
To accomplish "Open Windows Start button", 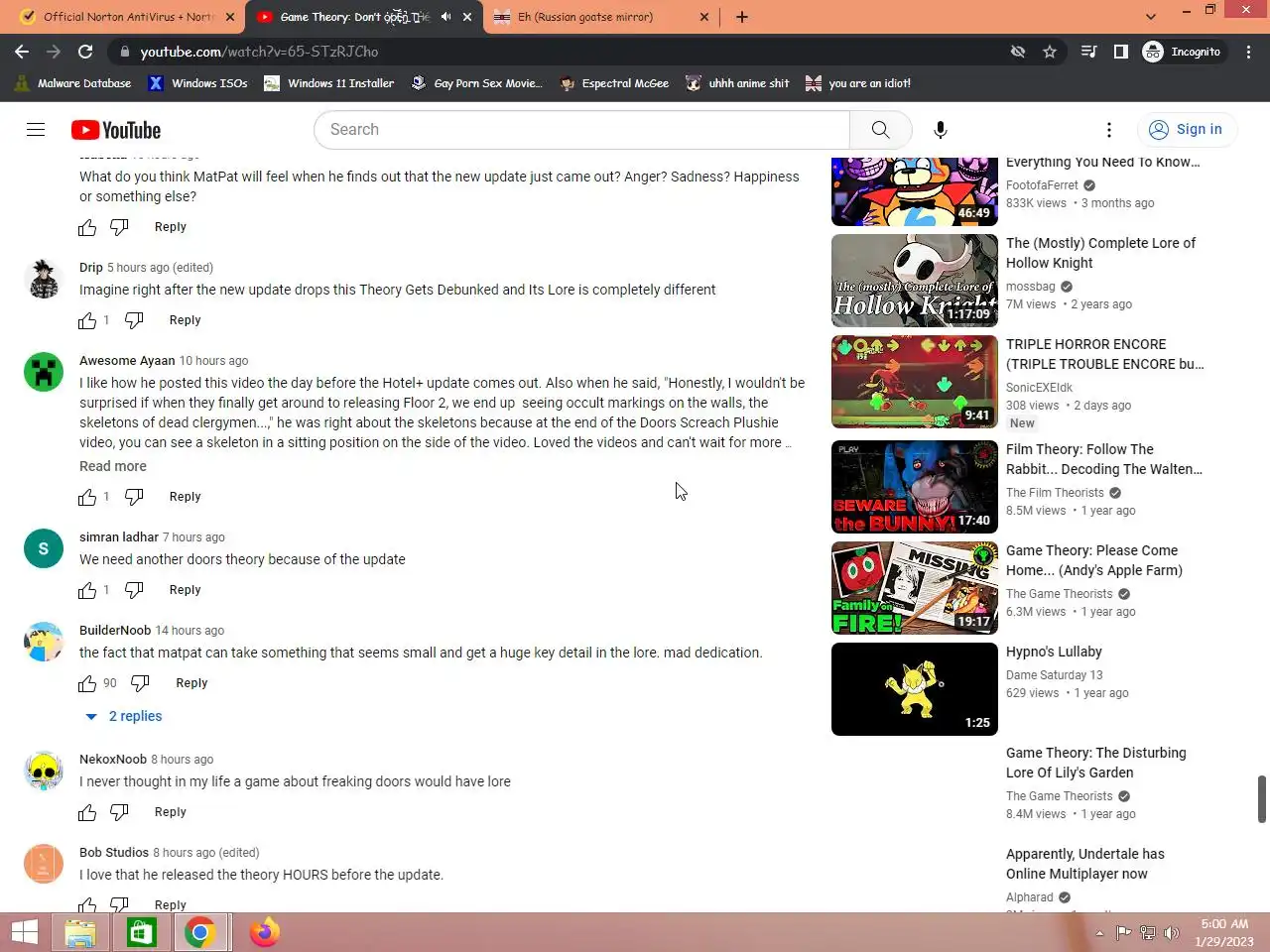I will tap(25, 932).
